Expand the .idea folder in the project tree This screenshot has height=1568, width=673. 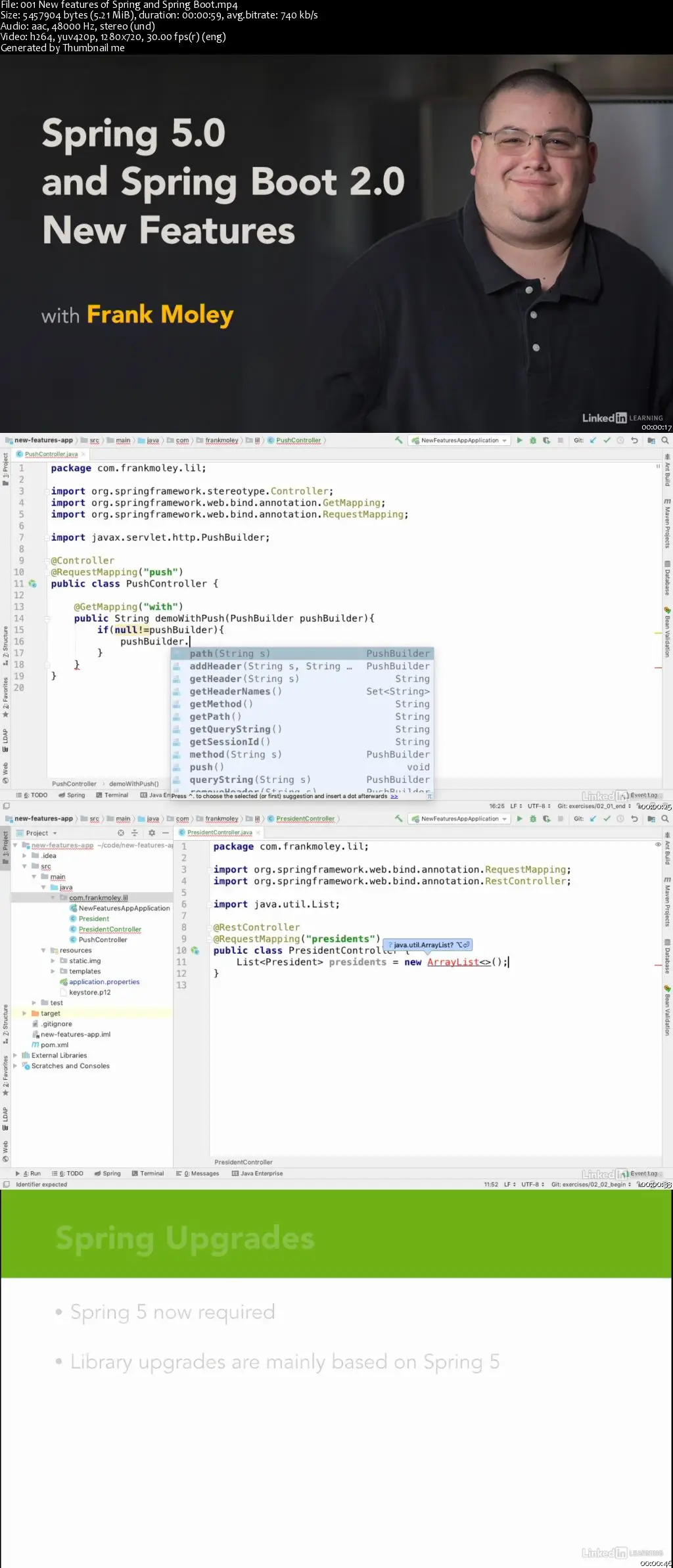tap(24, 856)
